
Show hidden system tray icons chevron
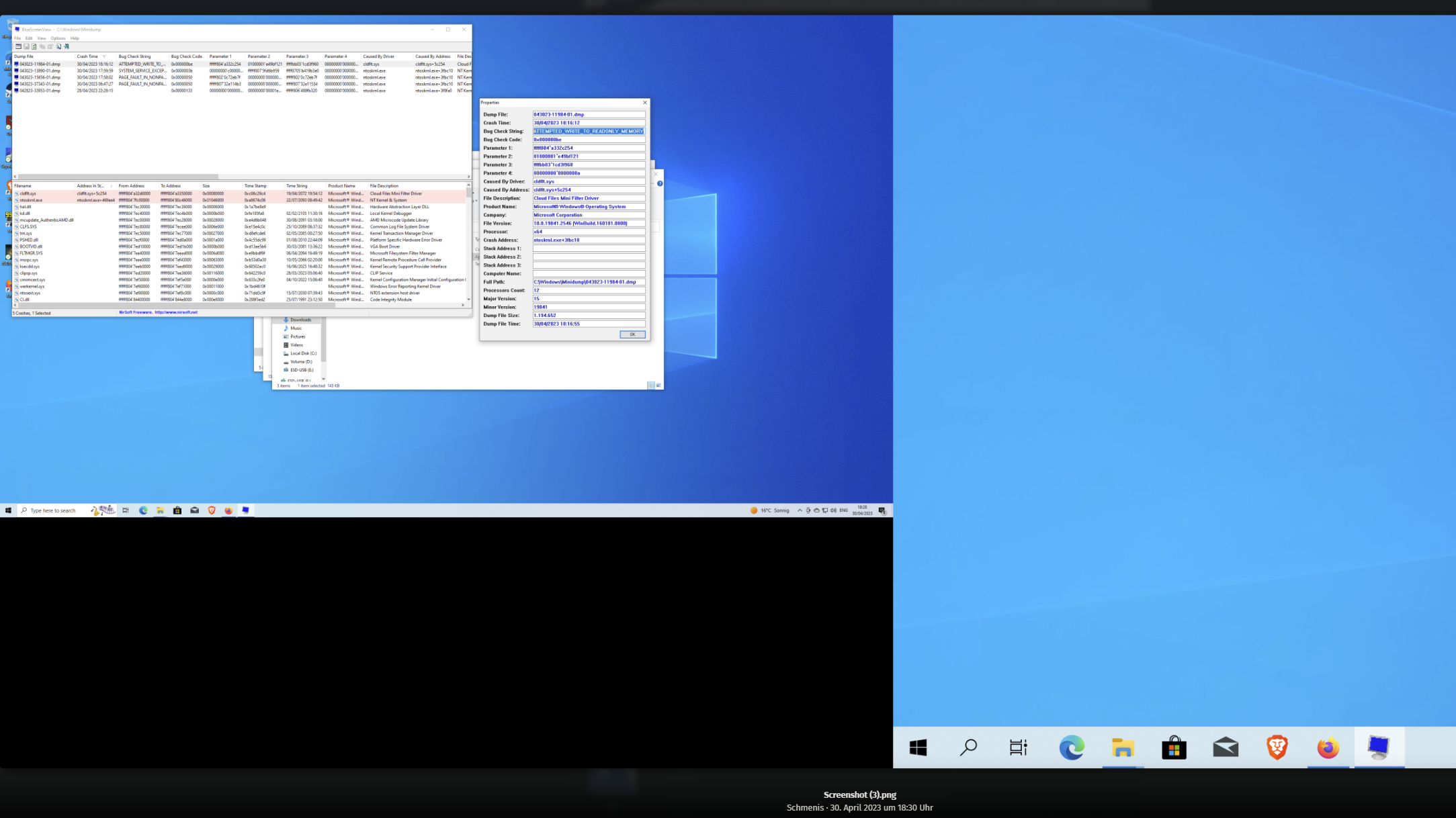tap(800, 510)
